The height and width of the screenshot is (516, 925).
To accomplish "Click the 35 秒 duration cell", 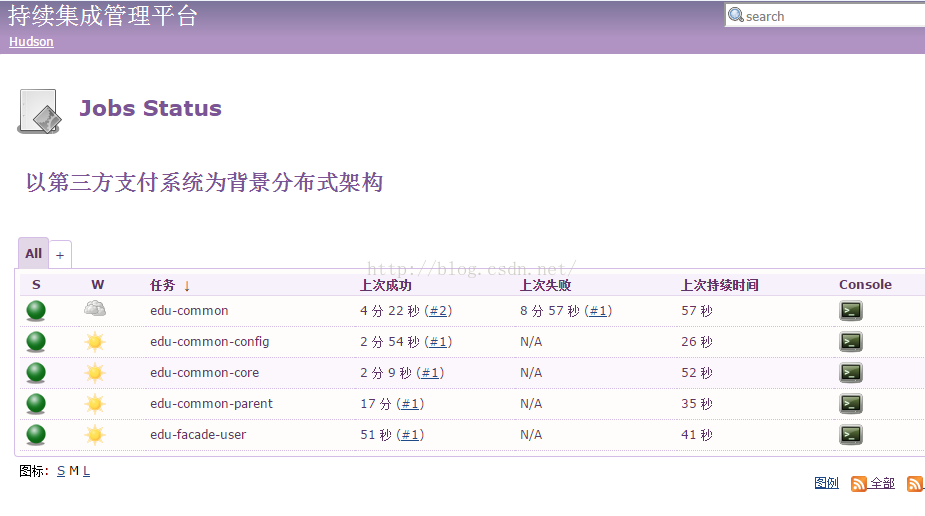I will click(x=697, y=404).
